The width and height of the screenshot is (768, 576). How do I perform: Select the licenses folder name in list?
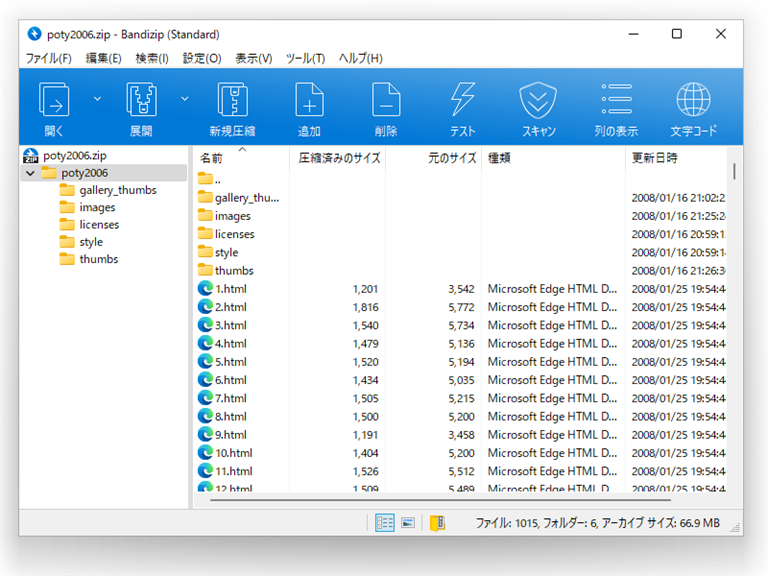[235, 234]
